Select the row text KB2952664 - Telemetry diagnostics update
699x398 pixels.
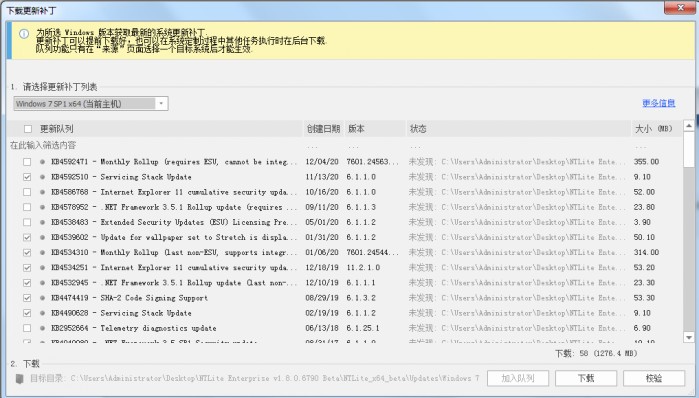point(134,328)
